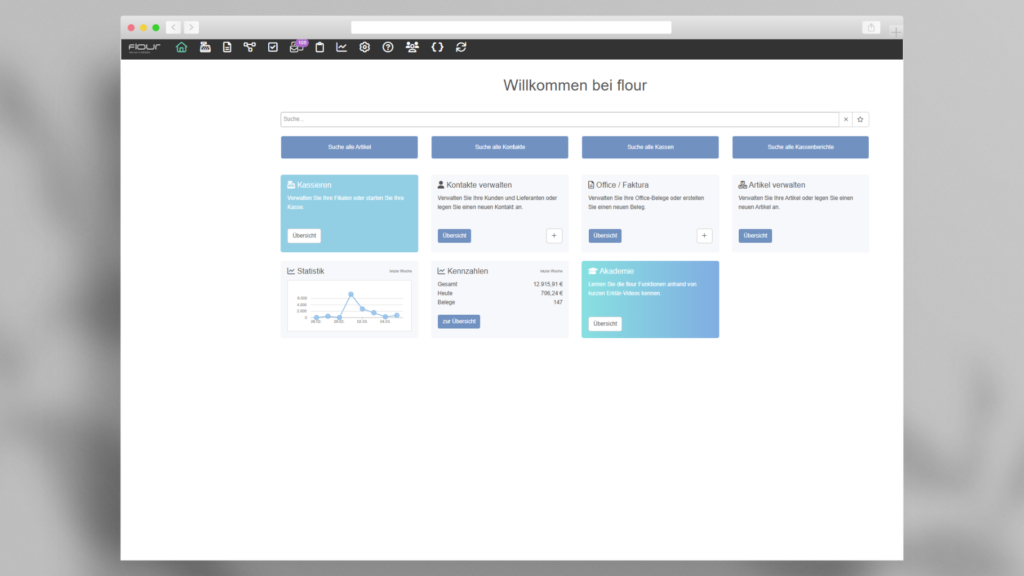This screenshot has height=576, width=1024.
Task: Click the curly braces icon in navbar
Action: tap(437, 47)
